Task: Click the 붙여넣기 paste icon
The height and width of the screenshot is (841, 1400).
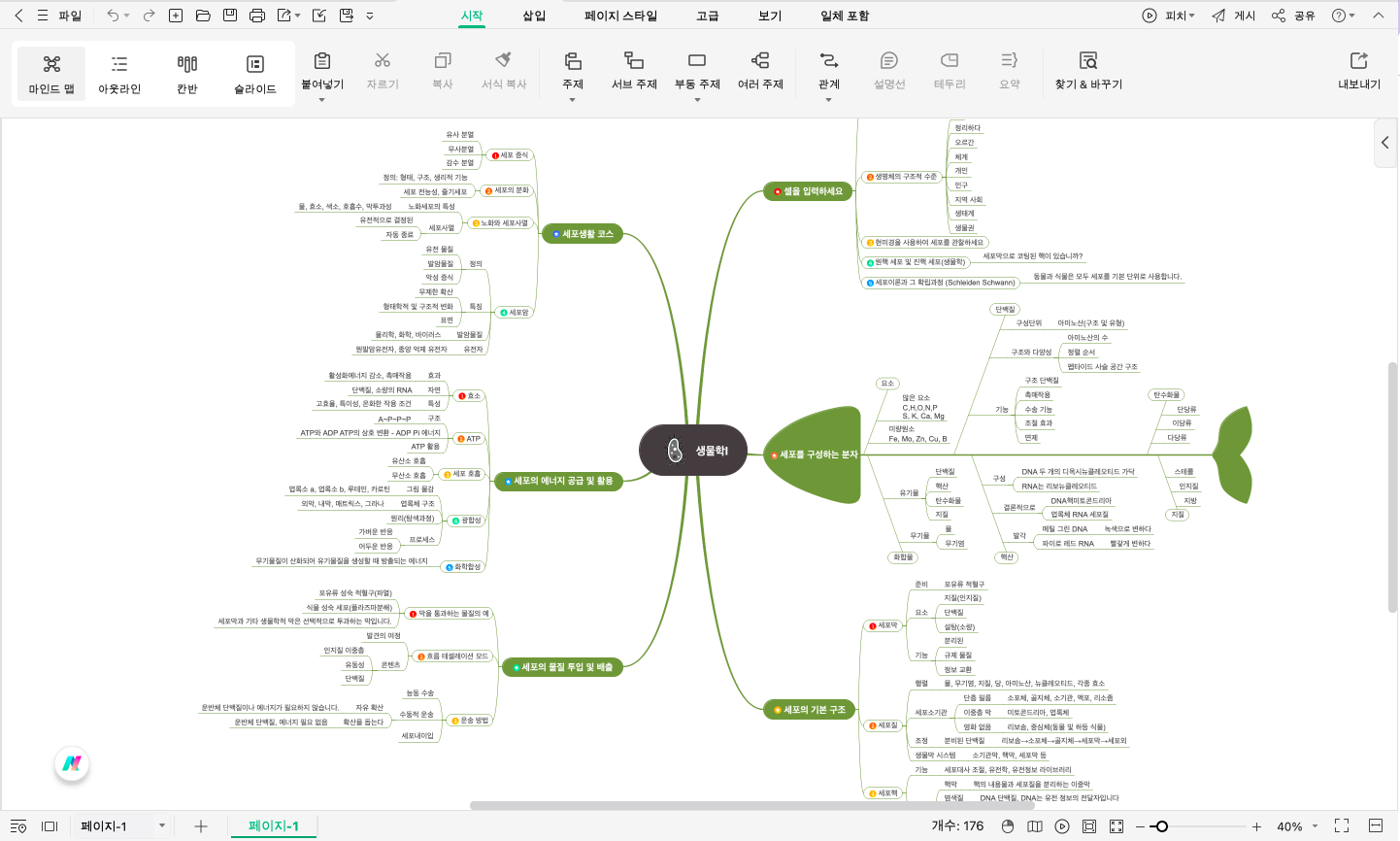Action: (322, 61)
